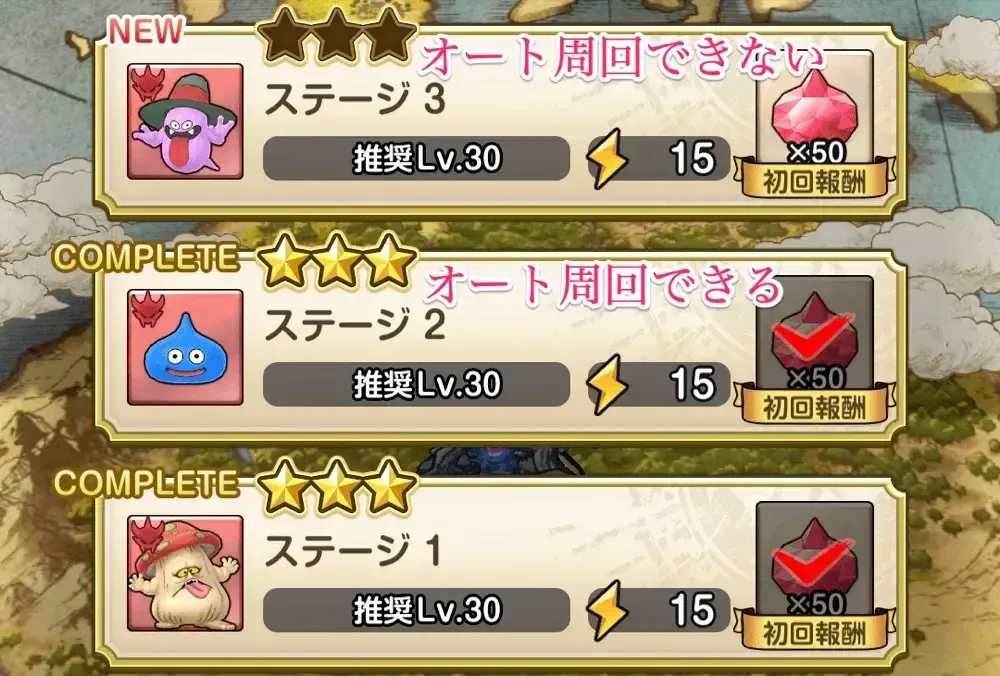The image size is (1000, 676).
Task: Click the 初回報酬 ribbon on Stage 3
Action: (x=814, y=181)
